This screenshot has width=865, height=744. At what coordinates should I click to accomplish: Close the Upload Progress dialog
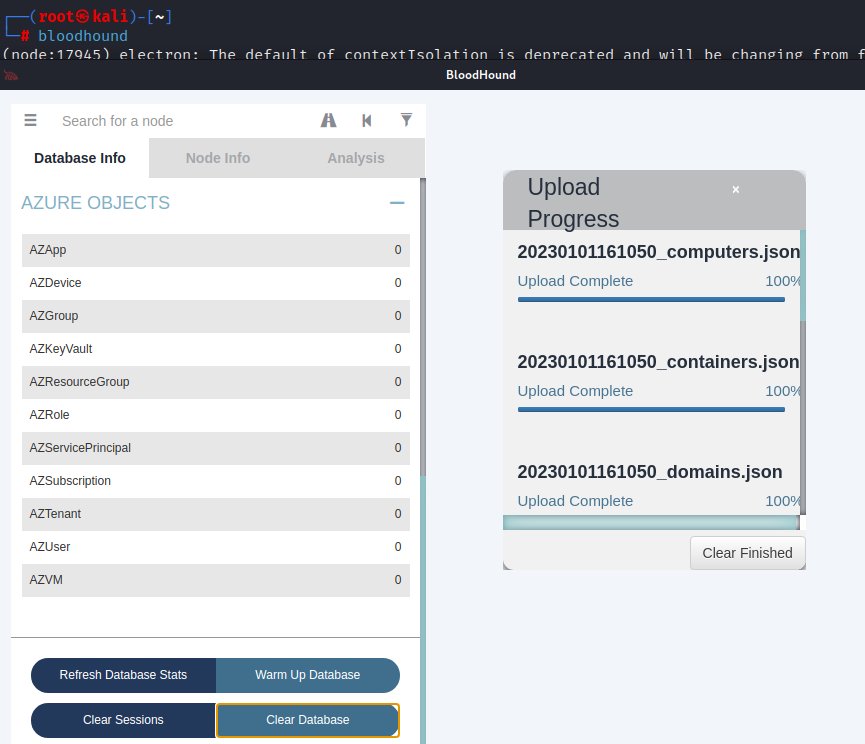[x=735, y=190]
